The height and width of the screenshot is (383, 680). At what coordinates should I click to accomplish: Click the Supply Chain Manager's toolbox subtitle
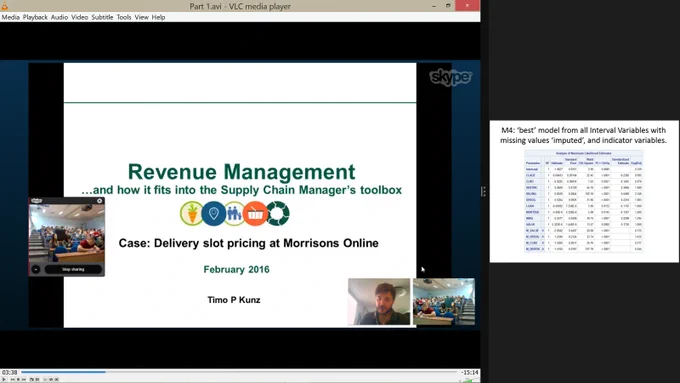[x=241, y=190]
